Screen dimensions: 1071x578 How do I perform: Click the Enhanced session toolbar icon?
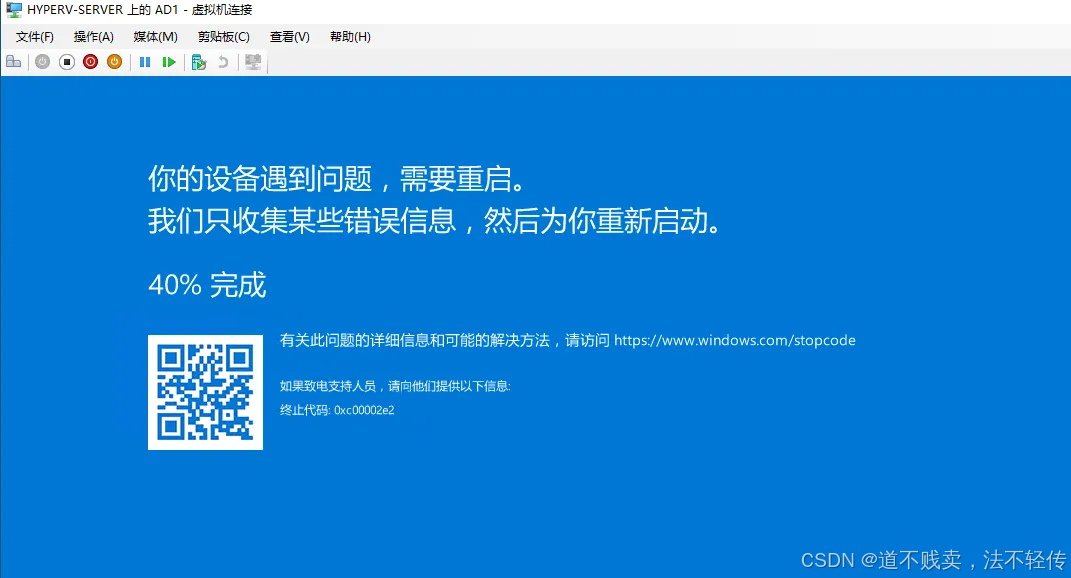coord(253,62)
